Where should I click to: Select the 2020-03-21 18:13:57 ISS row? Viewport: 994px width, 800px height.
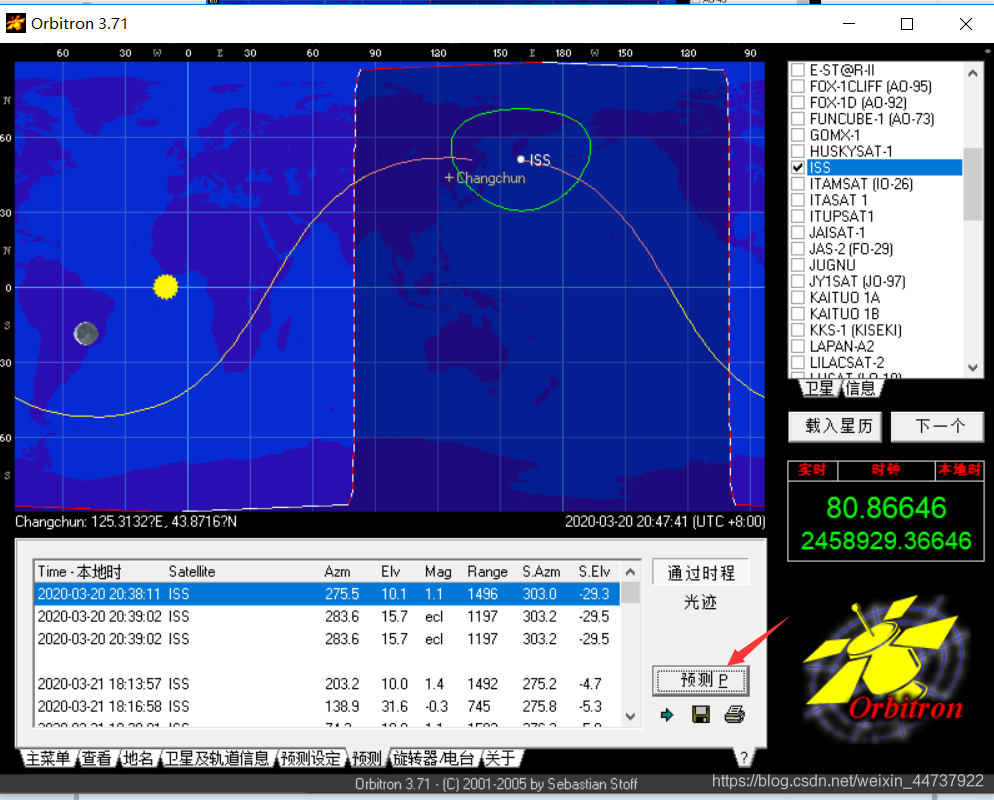327,684
